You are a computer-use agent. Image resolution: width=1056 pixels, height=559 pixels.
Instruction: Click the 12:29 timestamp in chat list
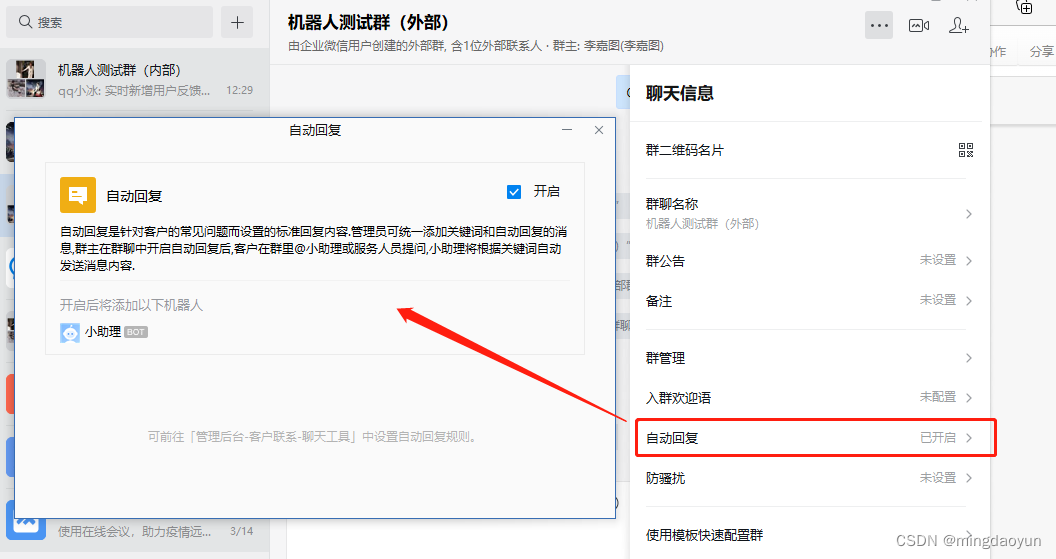pos(239,90)
